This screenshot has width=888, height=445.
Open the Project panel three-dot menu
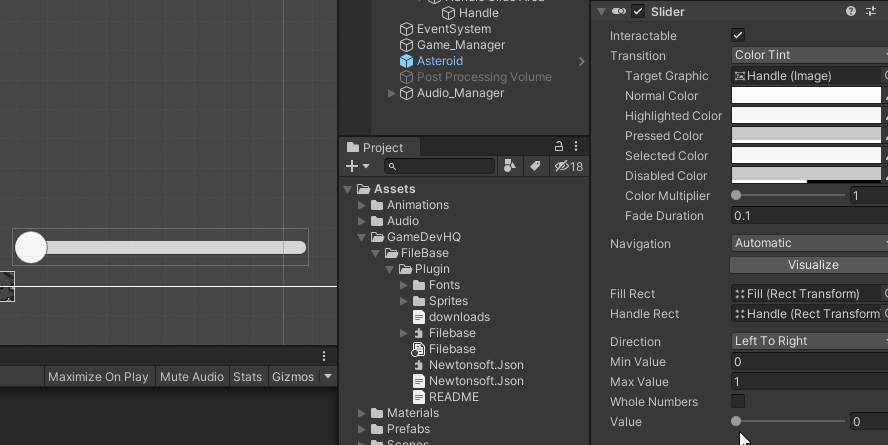click(x=576, y=146)
